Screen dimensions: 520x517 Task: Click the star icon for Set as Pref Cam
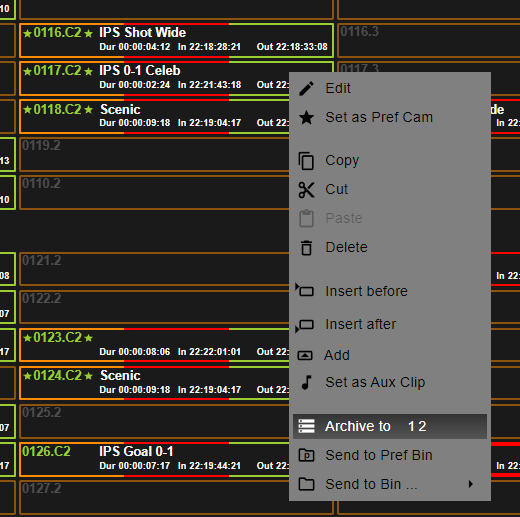click(x=306, y=117)
